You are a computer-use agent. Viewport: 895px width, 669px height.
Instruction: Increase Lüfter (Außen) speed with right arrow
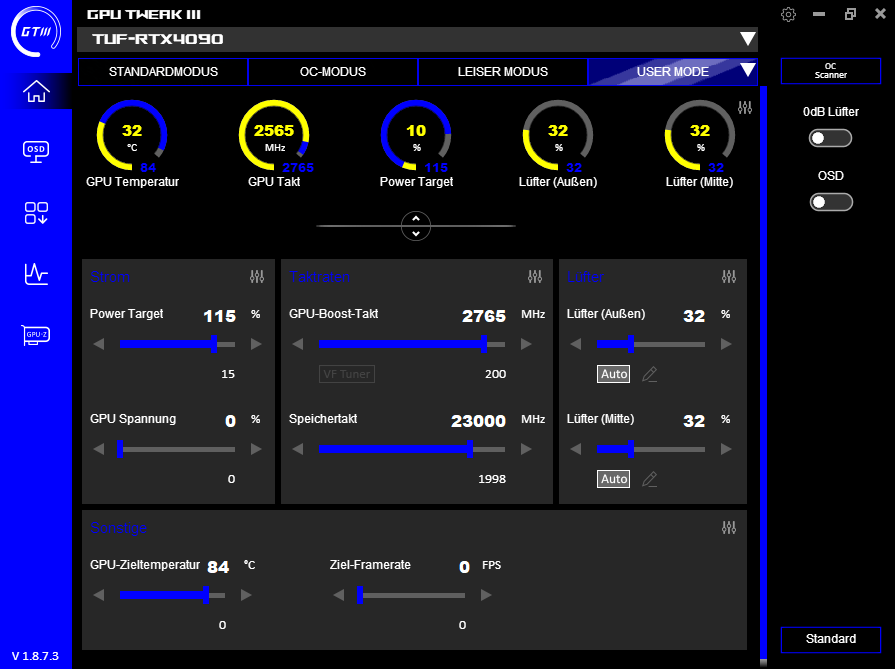tap(726, 344)
